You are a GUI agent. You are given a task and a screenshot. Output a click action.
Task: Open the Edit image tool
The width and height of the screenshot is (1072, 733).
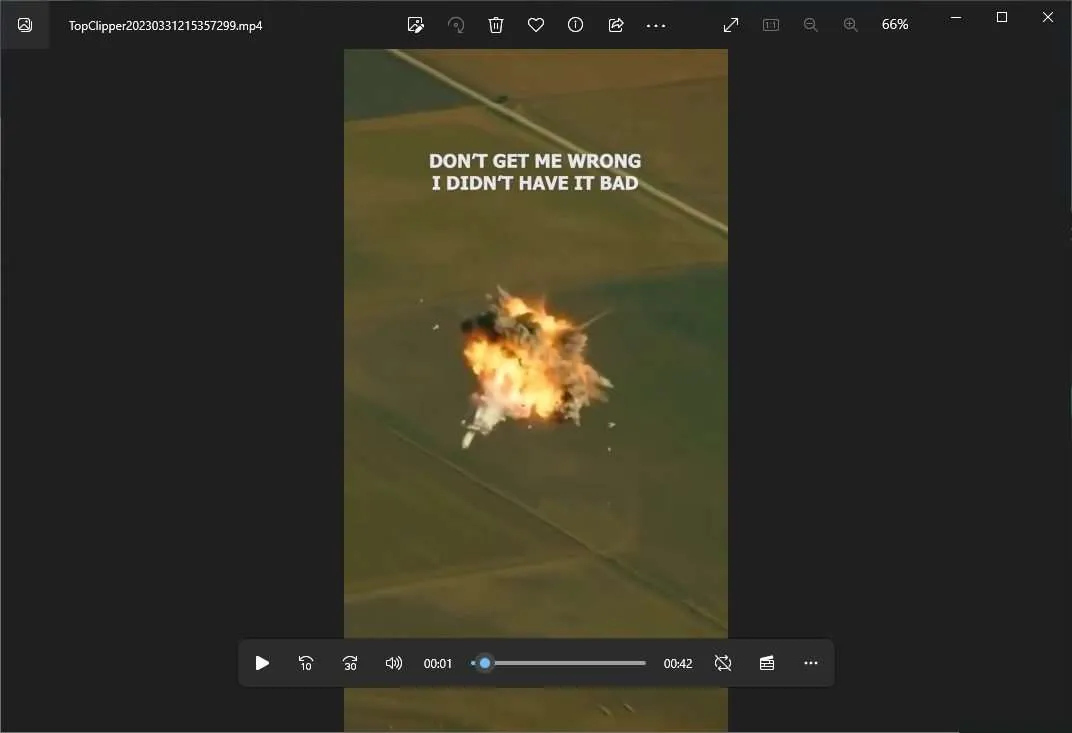(x=416, y=25)
